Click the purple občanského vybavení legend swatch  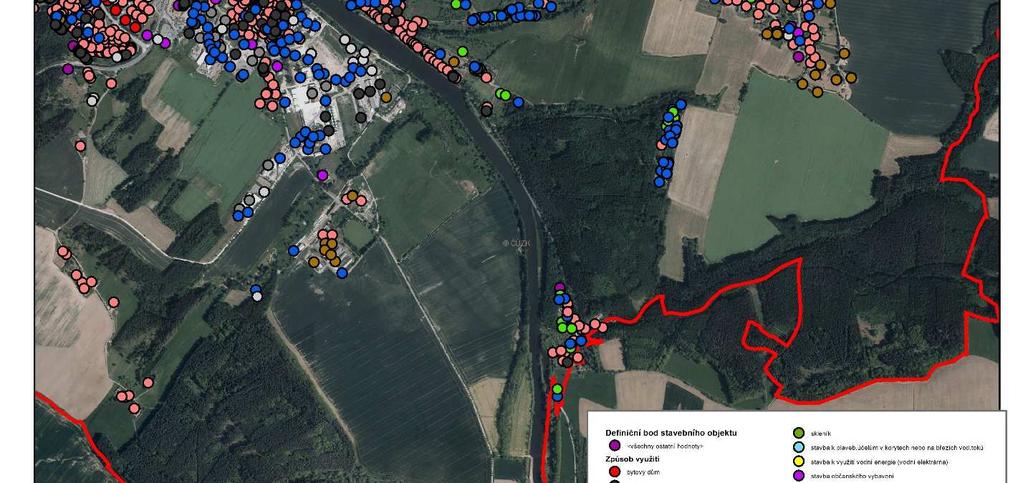point(798,476)
